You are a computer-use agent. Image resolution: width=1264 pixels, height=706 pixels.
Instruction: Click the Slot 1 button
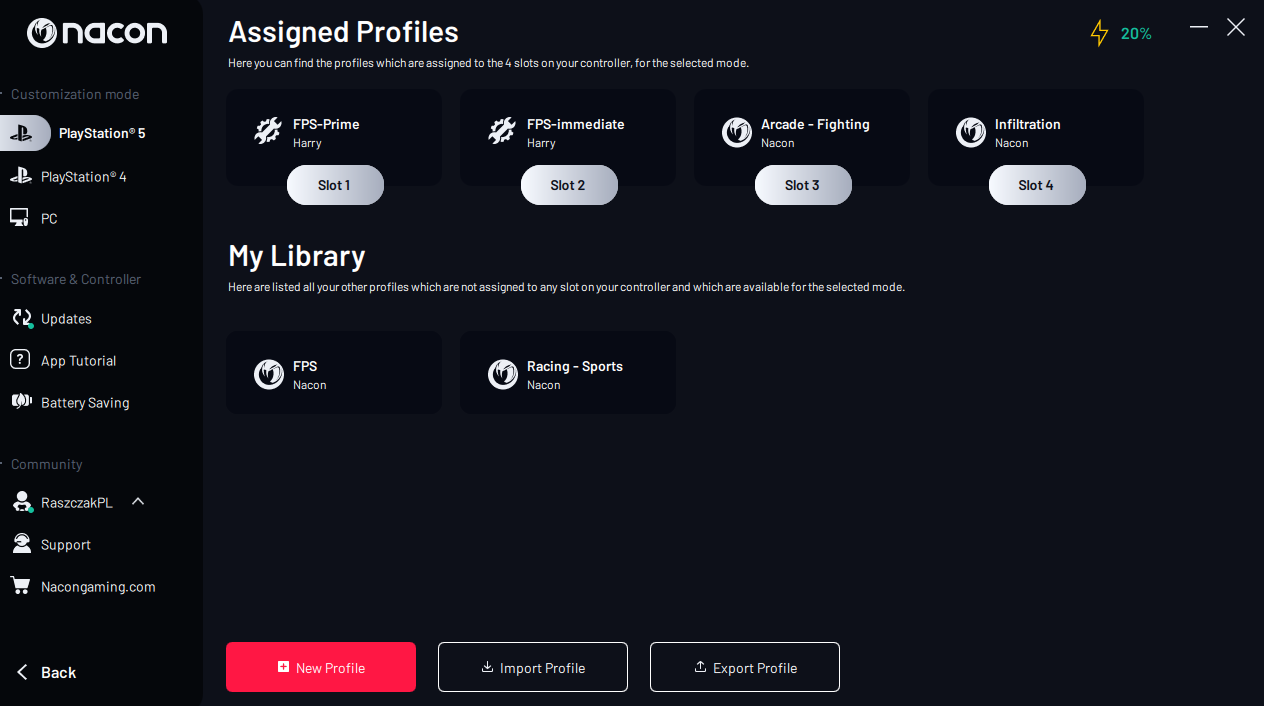pos(335,185)
